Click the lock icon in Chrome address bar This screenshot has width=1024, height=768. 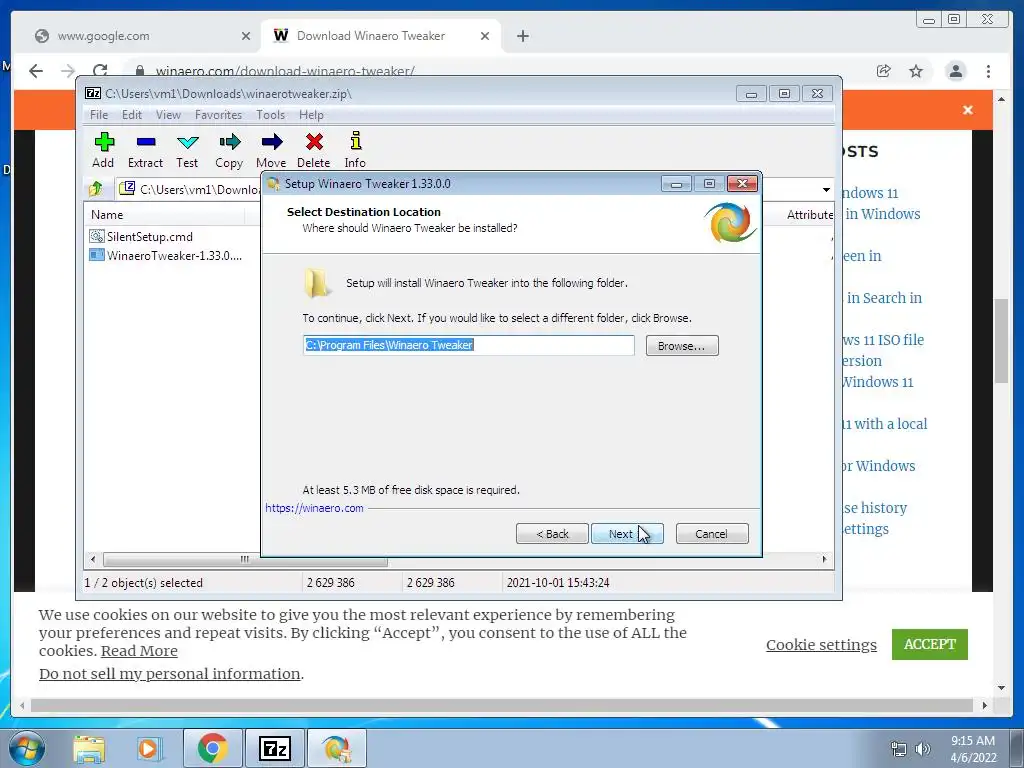click(139, 71)
